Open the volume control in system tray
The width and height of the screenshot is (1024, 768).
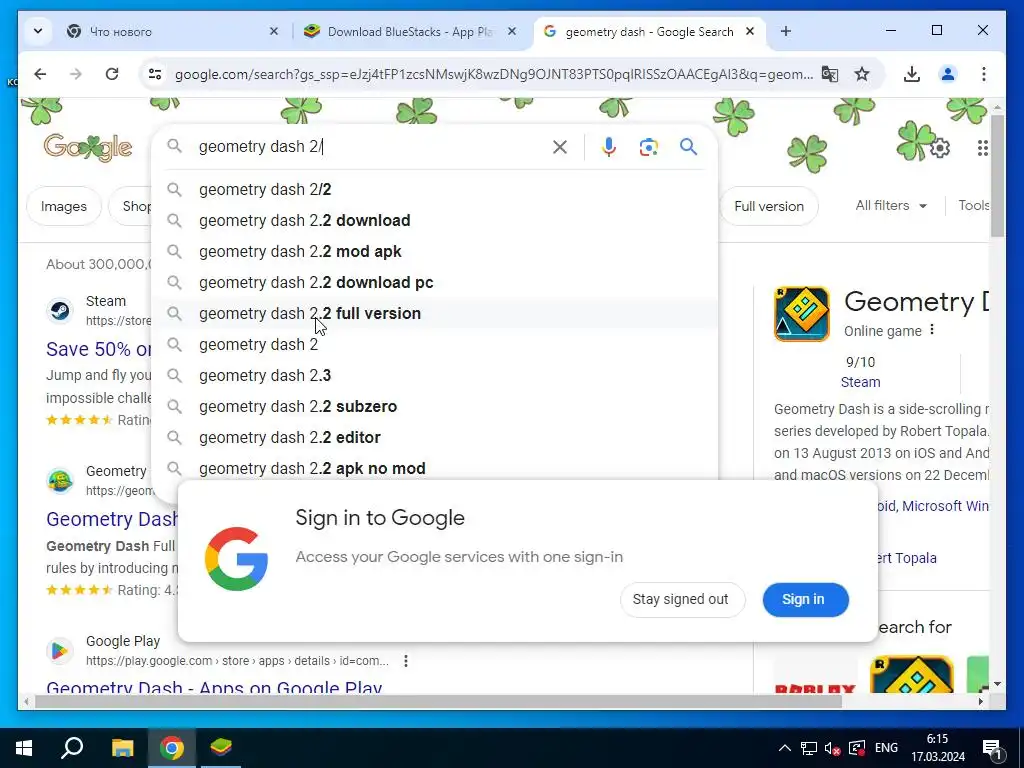[x=832, y=748]
